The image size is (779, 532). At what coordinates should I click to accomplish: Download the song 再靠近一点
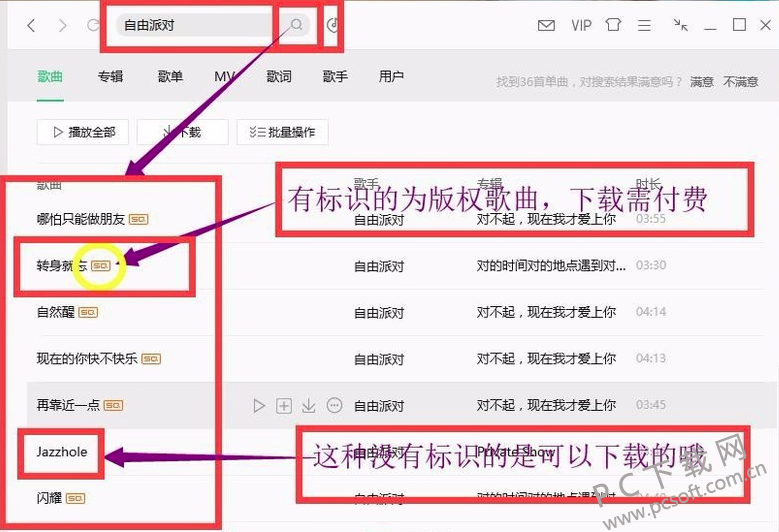pos(309,406)
